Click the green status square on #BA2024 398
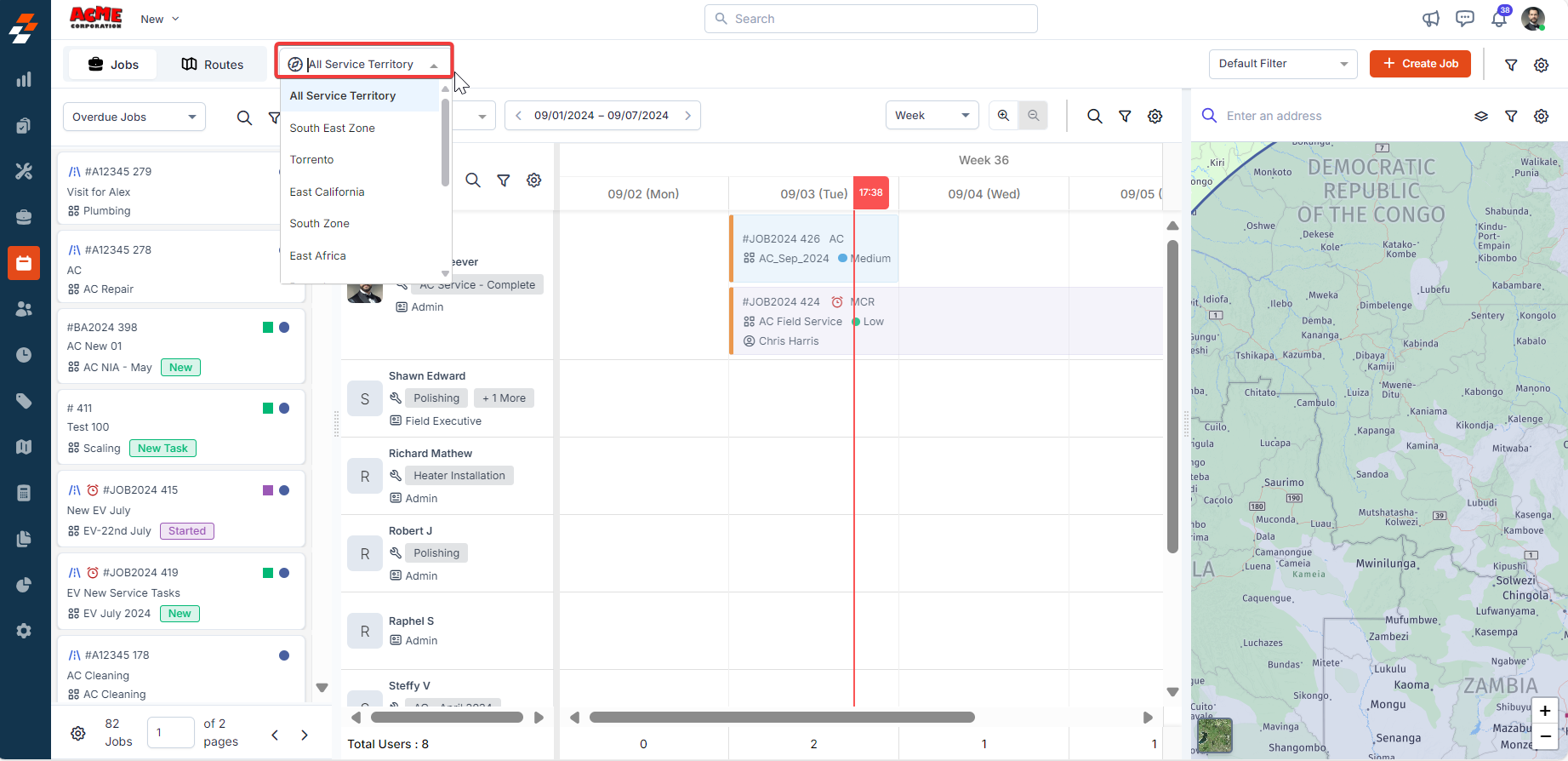The image size is (1568, 761). (268, 328)
